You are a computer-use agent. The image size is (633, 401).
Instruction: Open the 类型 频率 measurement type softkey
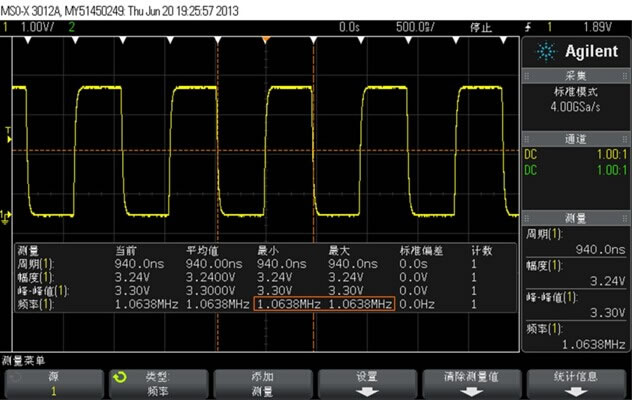(x=156, y=384)
